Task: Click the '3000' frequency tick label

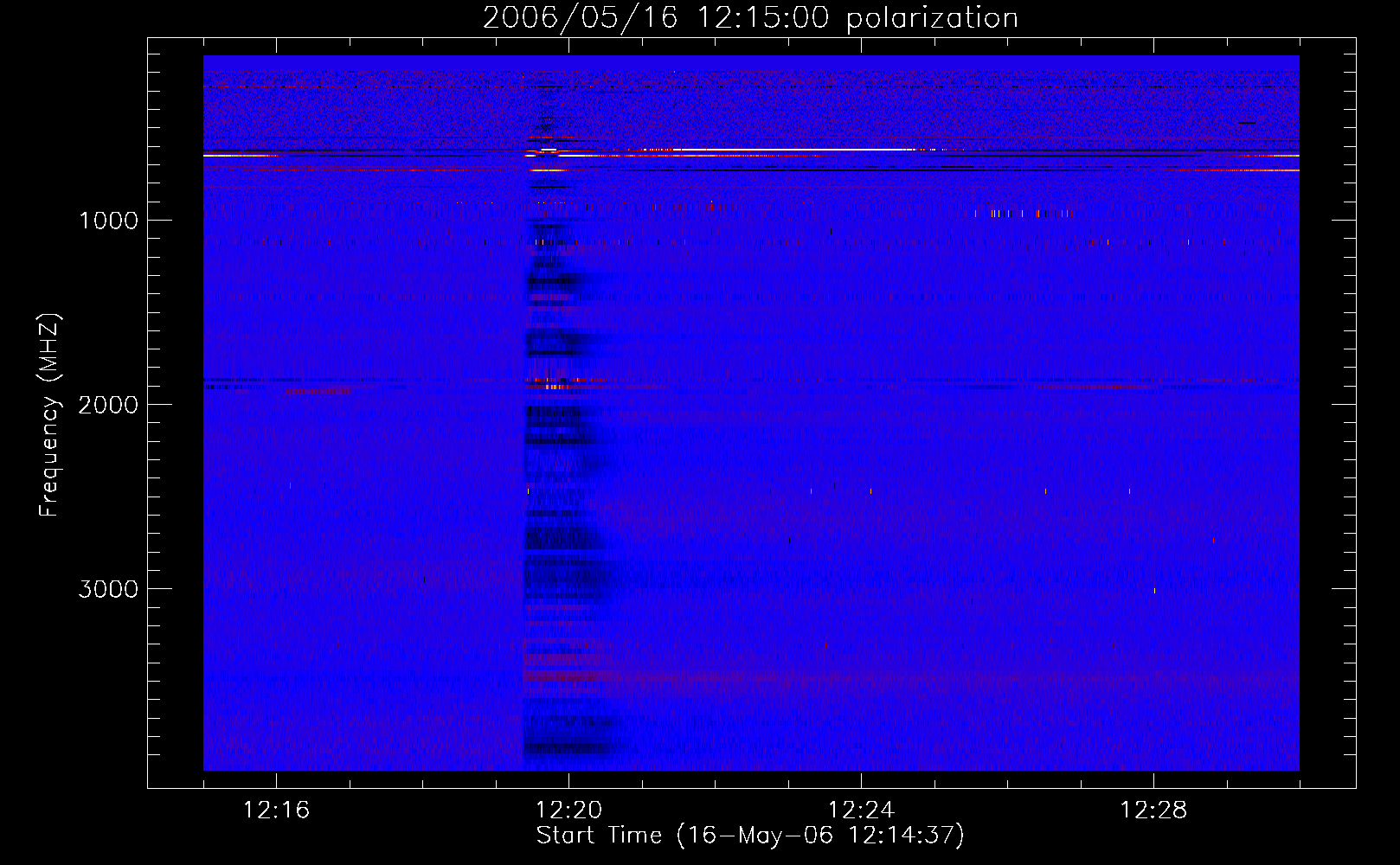Action: [108, 589]
